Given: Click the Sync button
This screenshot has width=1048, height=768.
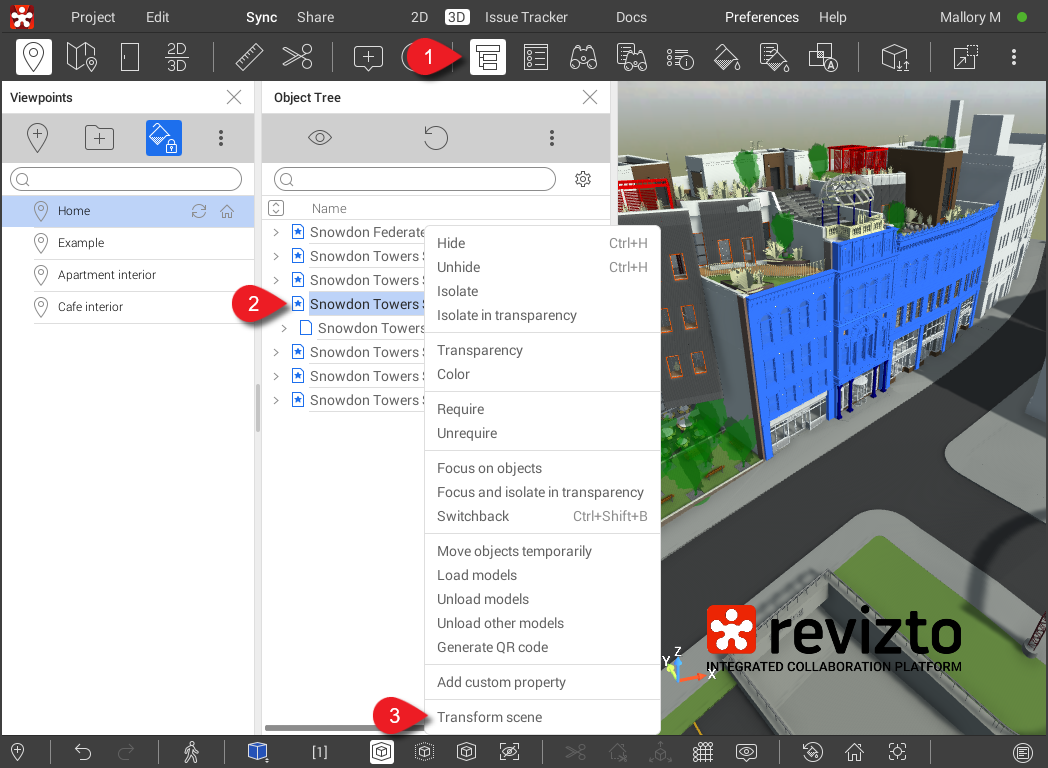Looking at the screenshot, I should 261,17.
